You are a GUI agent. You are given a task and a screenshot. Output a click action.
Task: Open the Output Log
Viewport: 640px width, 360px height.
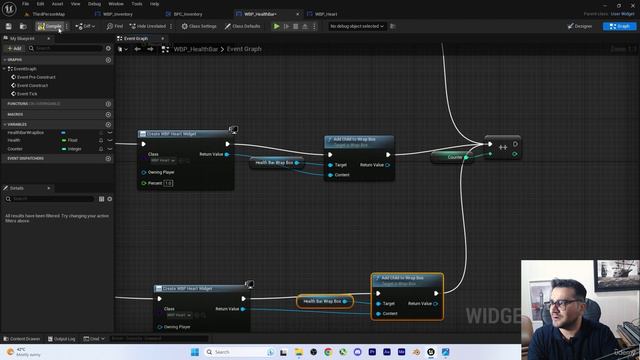[62, 339]
